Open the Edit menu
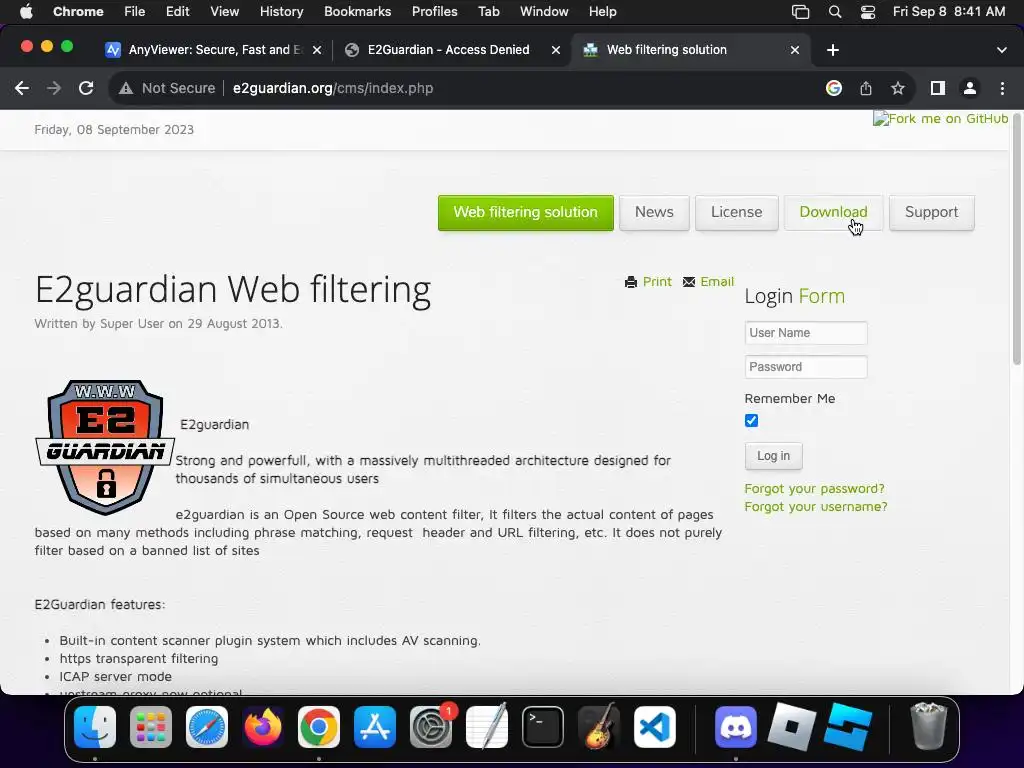The width and height of the screenshot is (1024, 768). [178, 11]
